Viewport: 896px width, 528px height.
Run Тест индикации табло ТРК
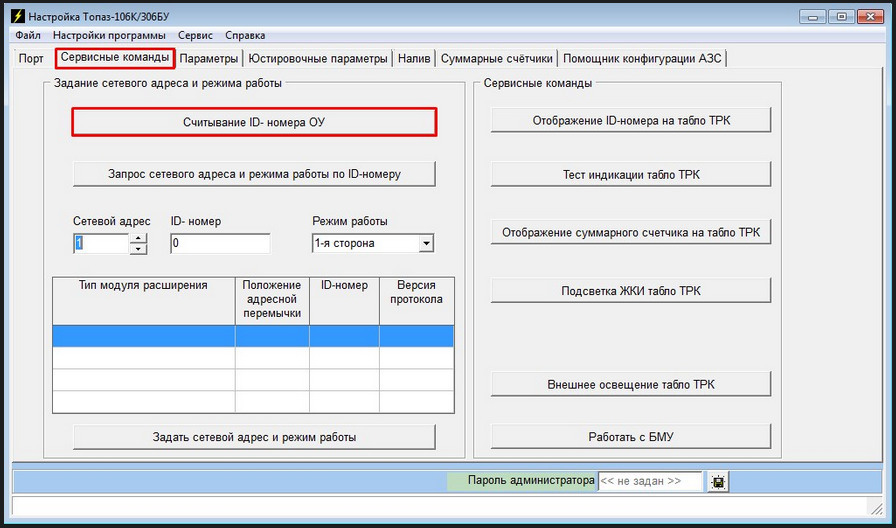click(x=631, y=174)
